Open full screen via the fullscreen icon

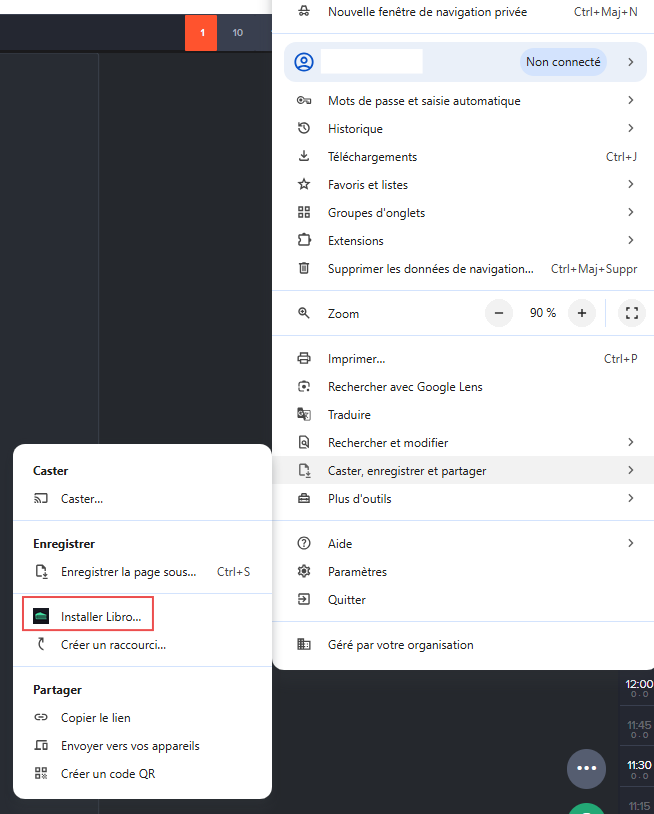pos(631,313)
